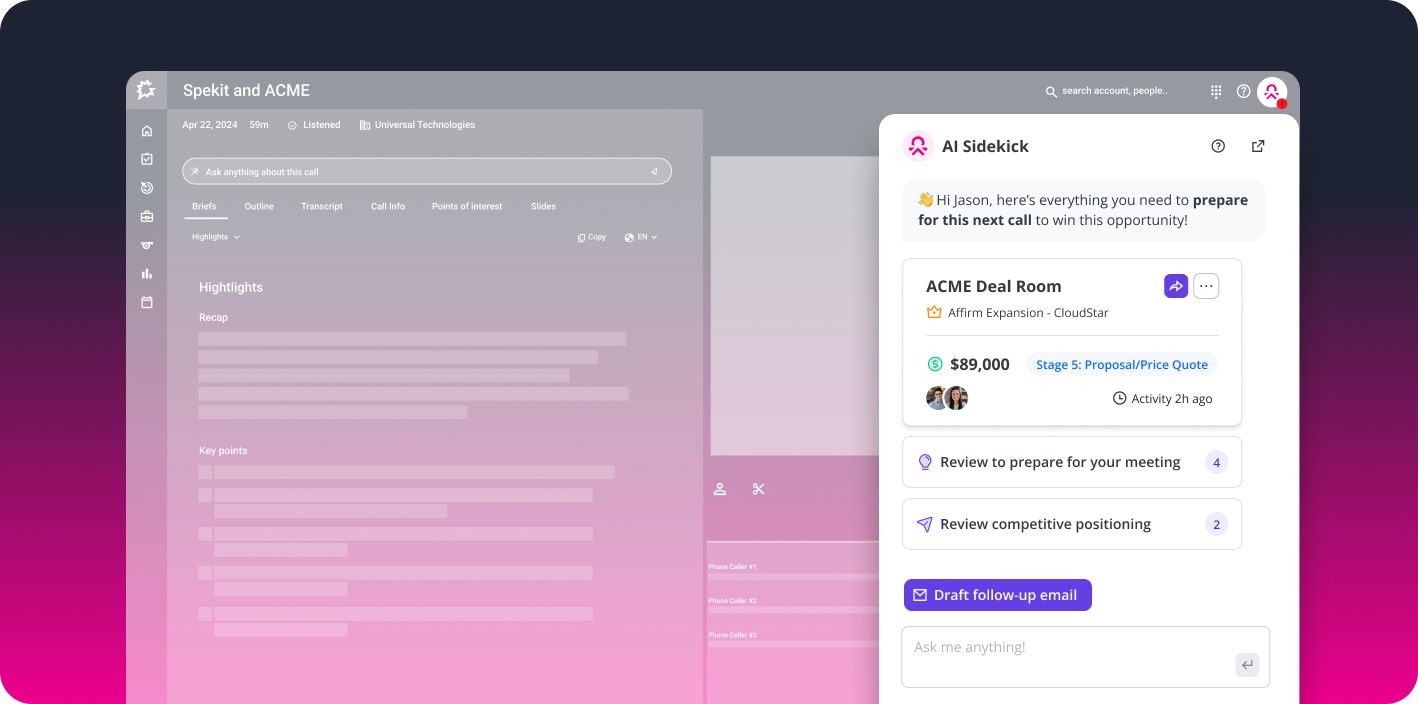Switch to the Briefs tab
1418x704 pixels.
tap(204, 206)
